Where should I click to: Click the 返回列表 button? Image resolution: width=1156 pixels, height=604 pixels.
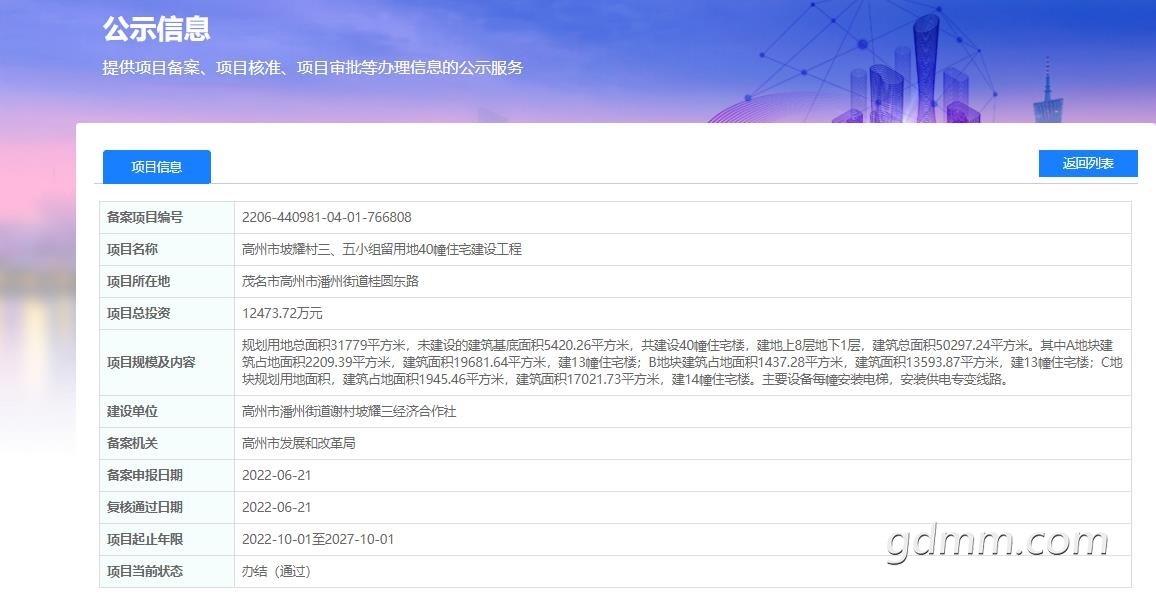1087,164
